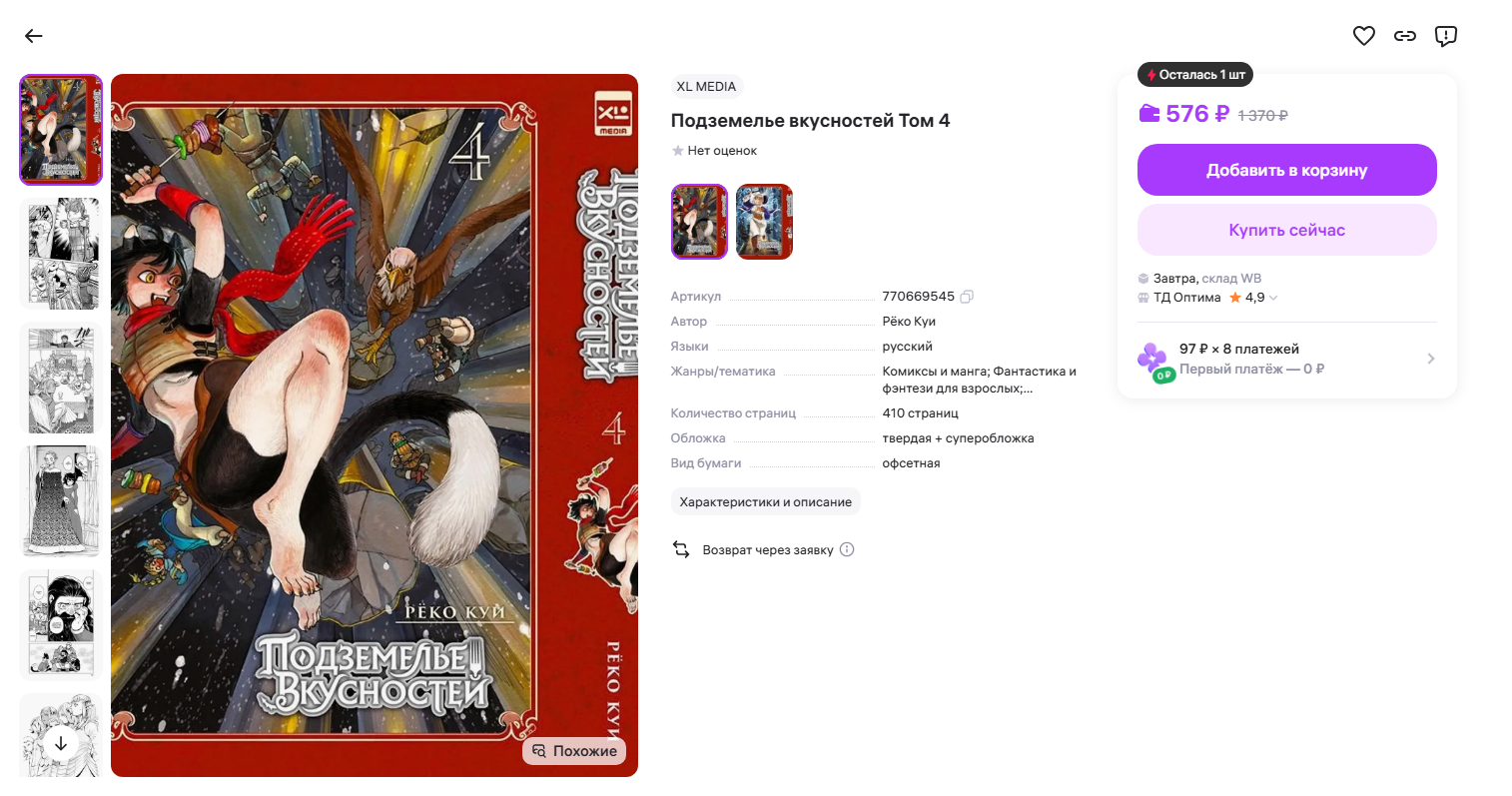Screen dimensions: 1512x796
Task: Report the listing via exclamation speech-bubble icon
Action: click(1445, 36)
